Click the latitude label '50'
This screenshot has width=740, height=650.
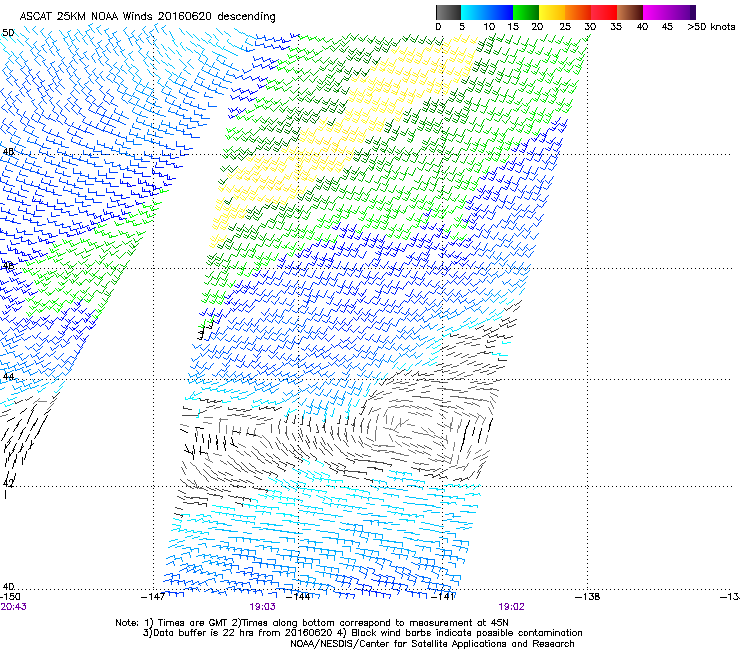tap(8, 33)
